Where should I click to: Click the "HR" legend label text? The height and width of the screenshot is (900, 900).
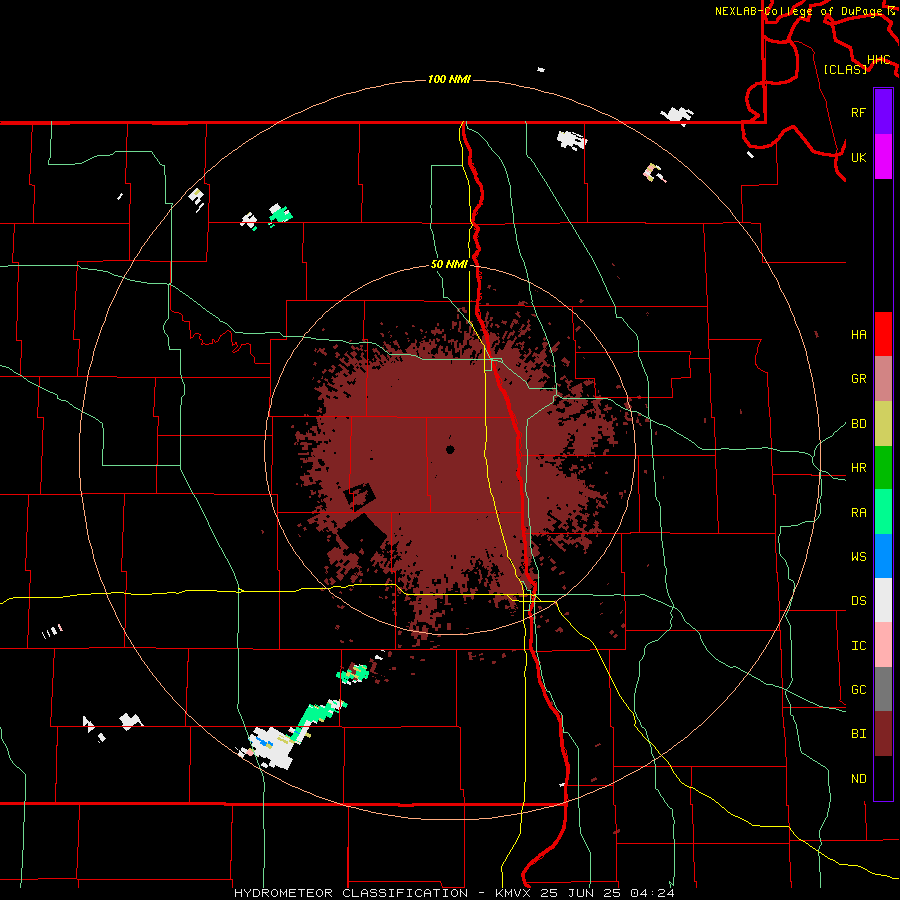click(858, 468)
